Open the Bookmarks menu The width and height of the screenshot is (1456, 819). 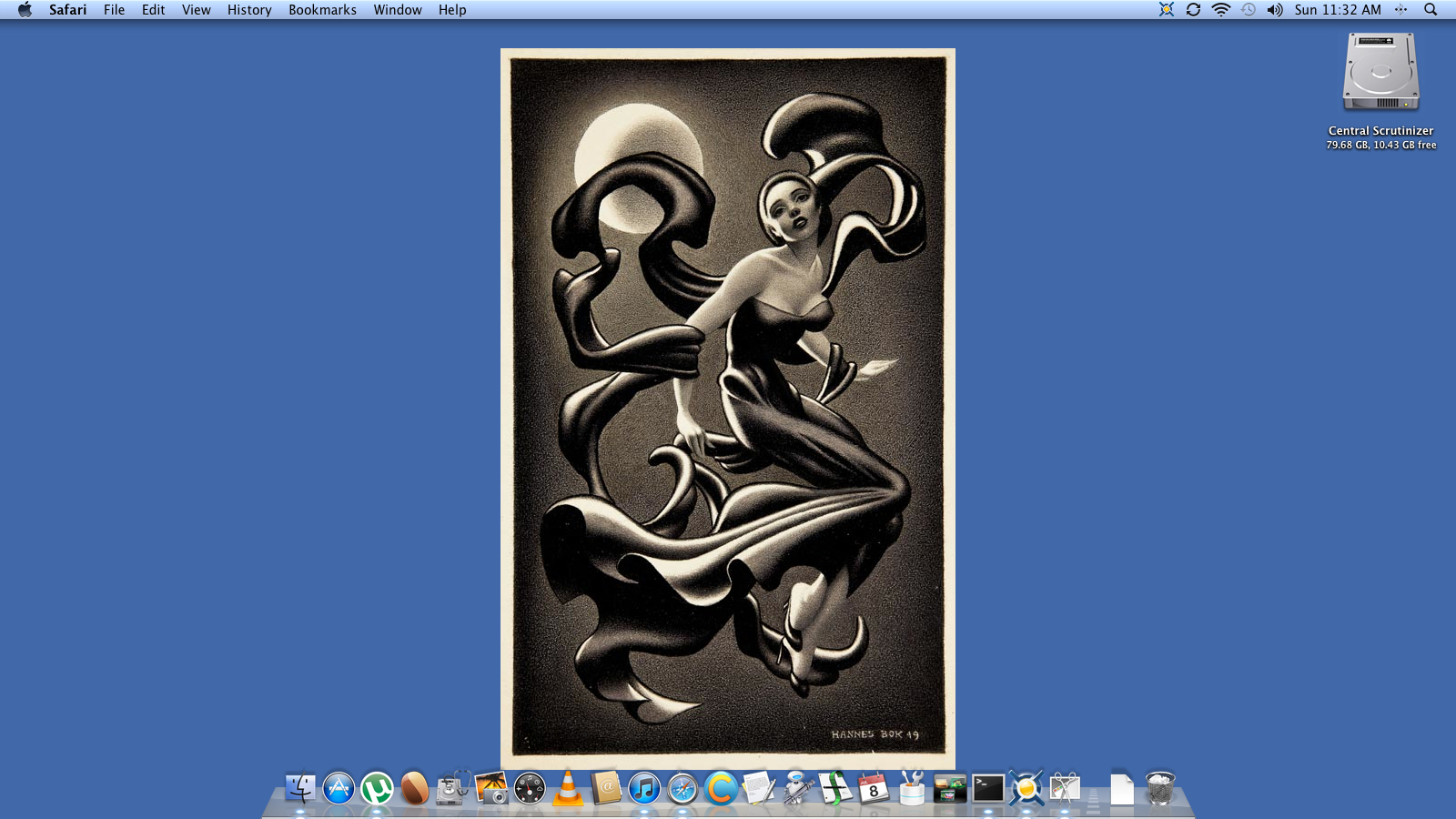(x=322, y=10)
